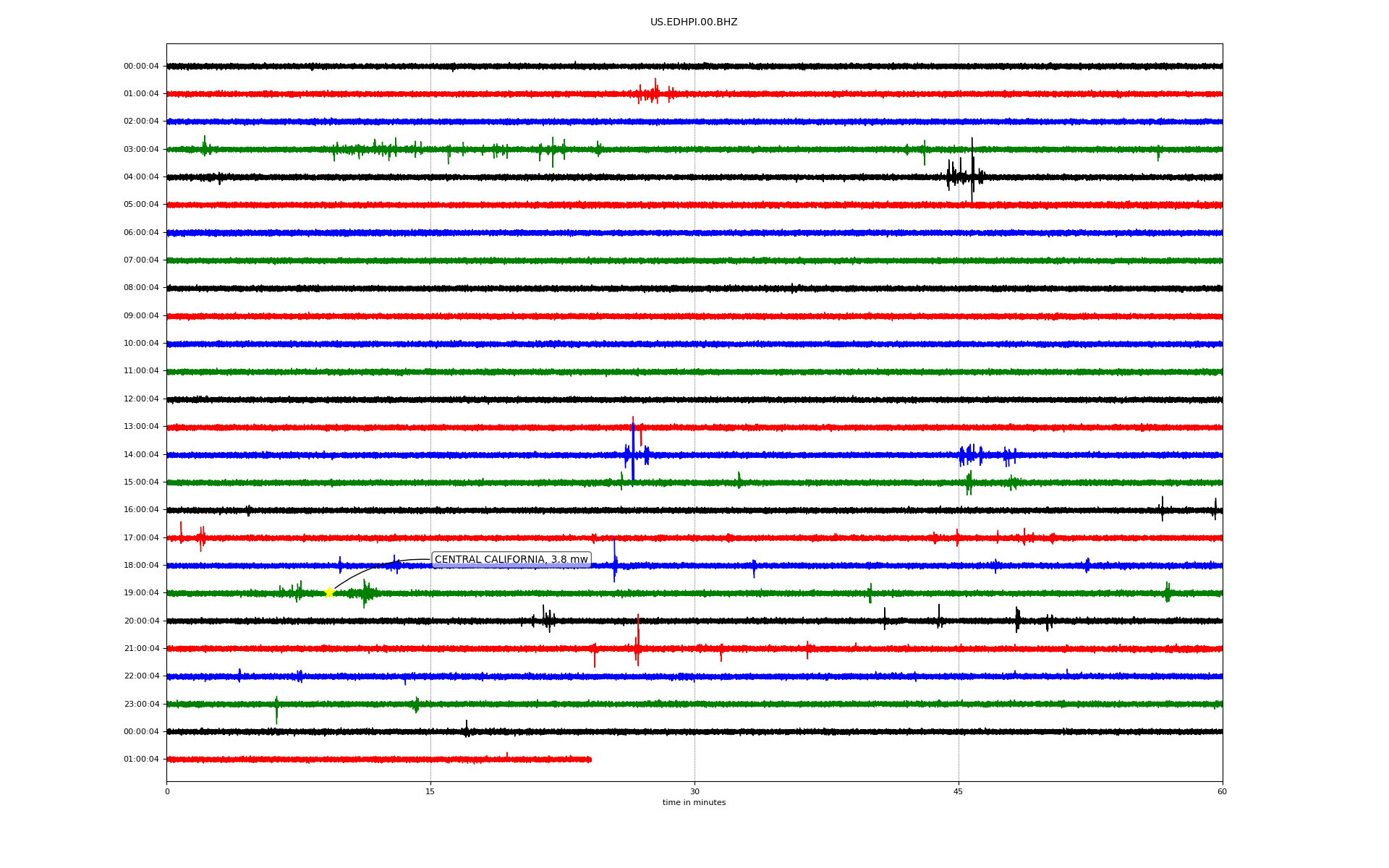Click the 02:00:04 row label
Image resolution: width=1389 pixels, height=868 pixels.
tap(141, 122)
